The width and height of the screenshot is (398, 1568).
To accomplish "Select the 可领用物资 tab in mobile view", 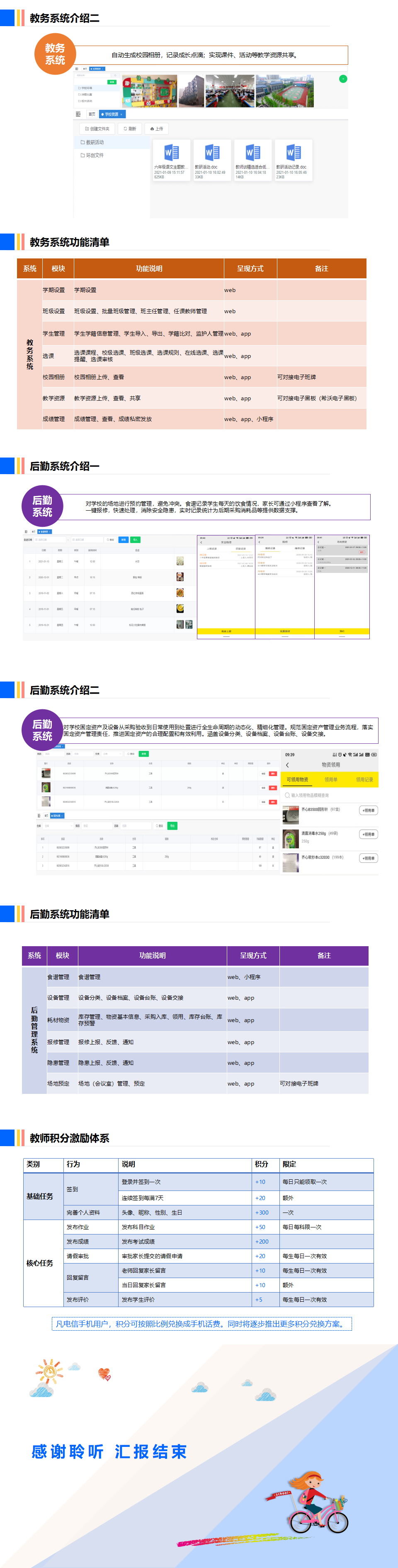I will point(297,779).
